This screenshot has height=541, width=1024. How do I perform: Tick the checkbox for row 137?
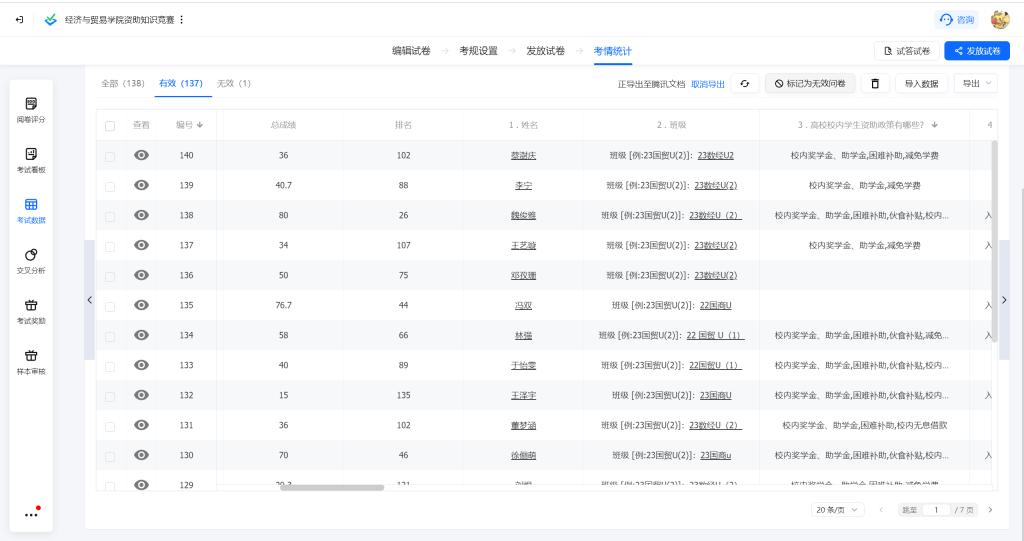pos(110,246)
